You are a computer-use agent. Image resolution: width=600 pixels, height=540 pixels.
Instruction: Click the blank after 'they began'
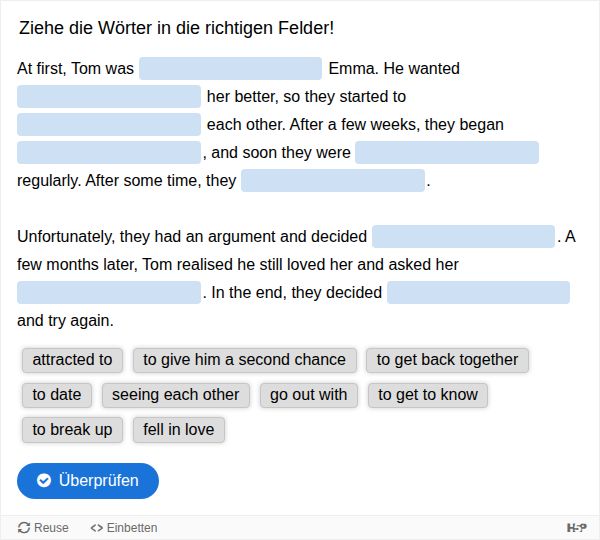(x=109, y=153)
